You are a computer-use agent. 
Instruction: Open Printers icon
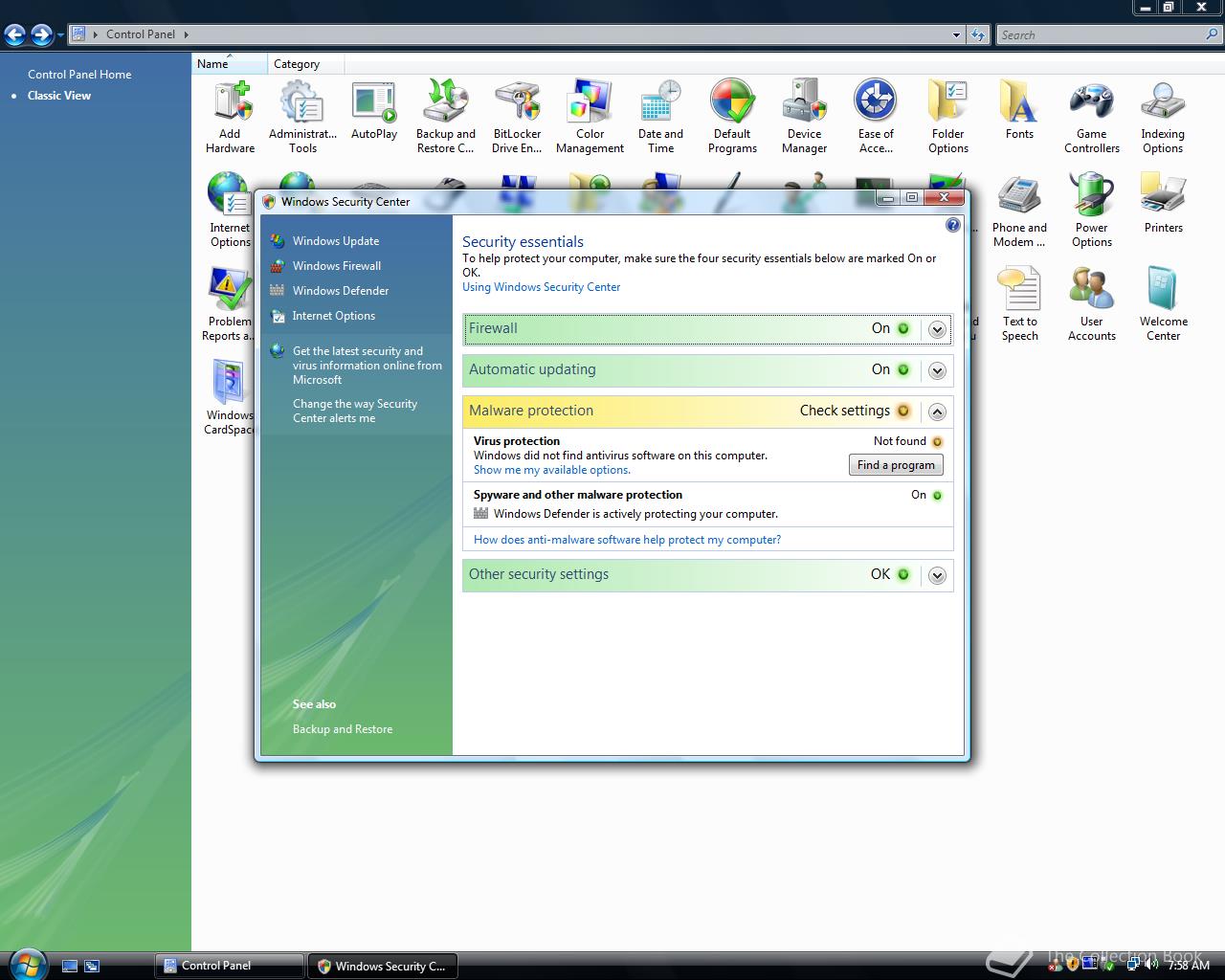tap(1163, 205)
